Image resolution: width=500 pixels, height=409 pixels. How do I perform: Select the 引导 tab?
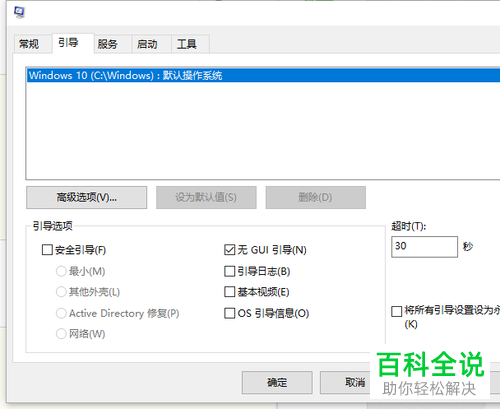coord(73,43)
